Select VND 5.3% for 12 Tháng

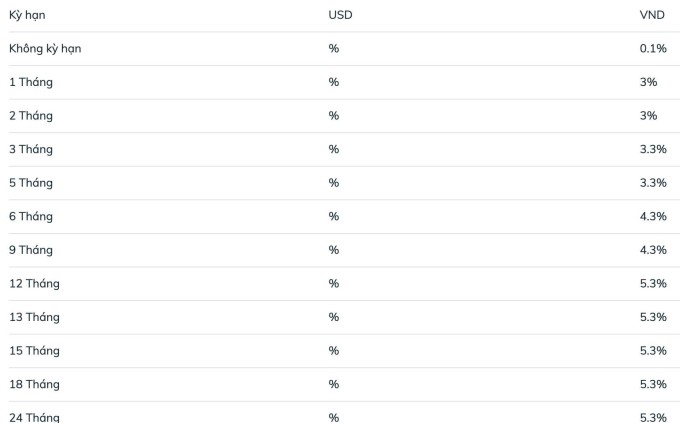click(x=653, y=283)
